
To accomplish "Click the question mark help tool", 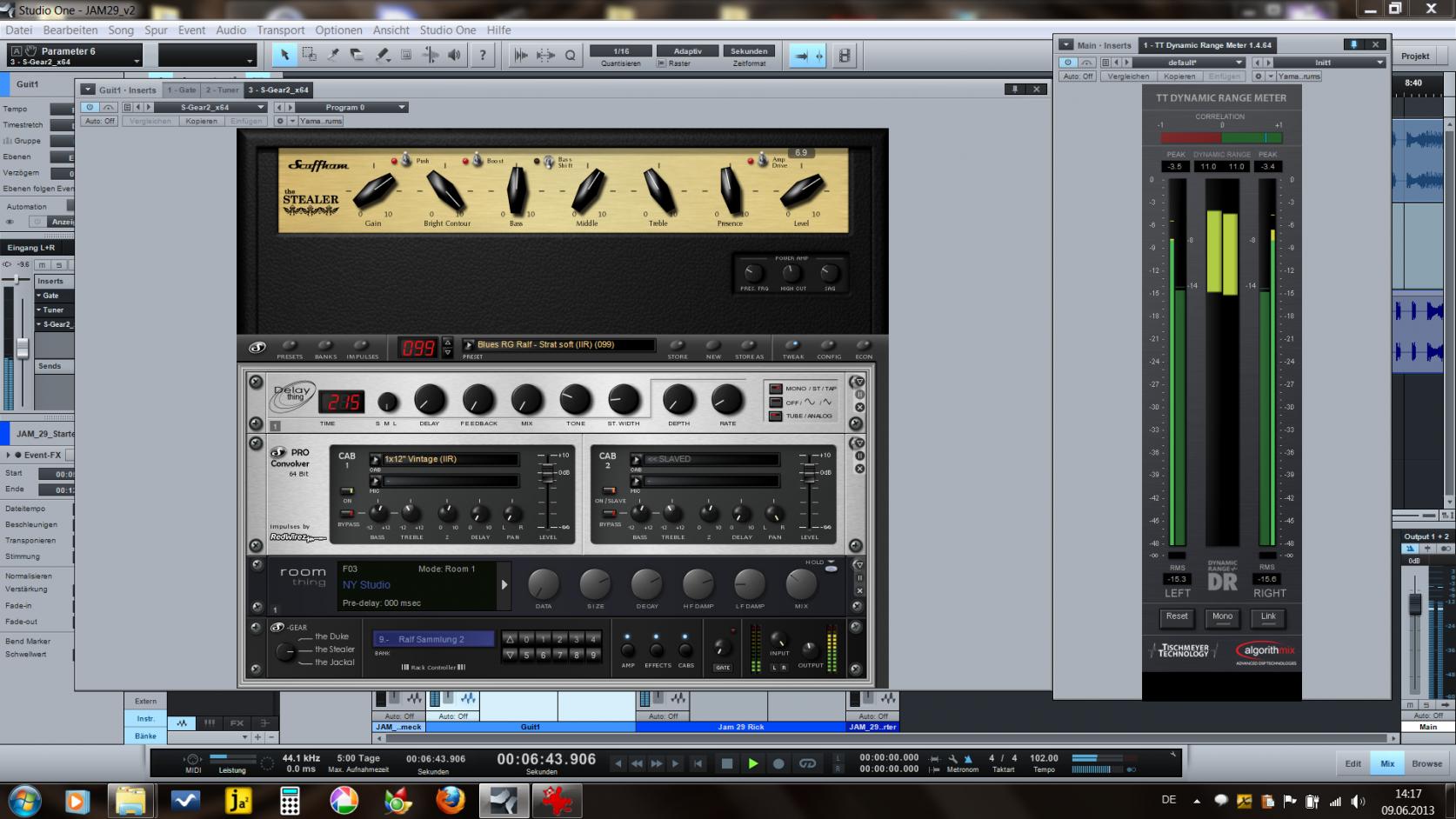I will tap(483, 55).
